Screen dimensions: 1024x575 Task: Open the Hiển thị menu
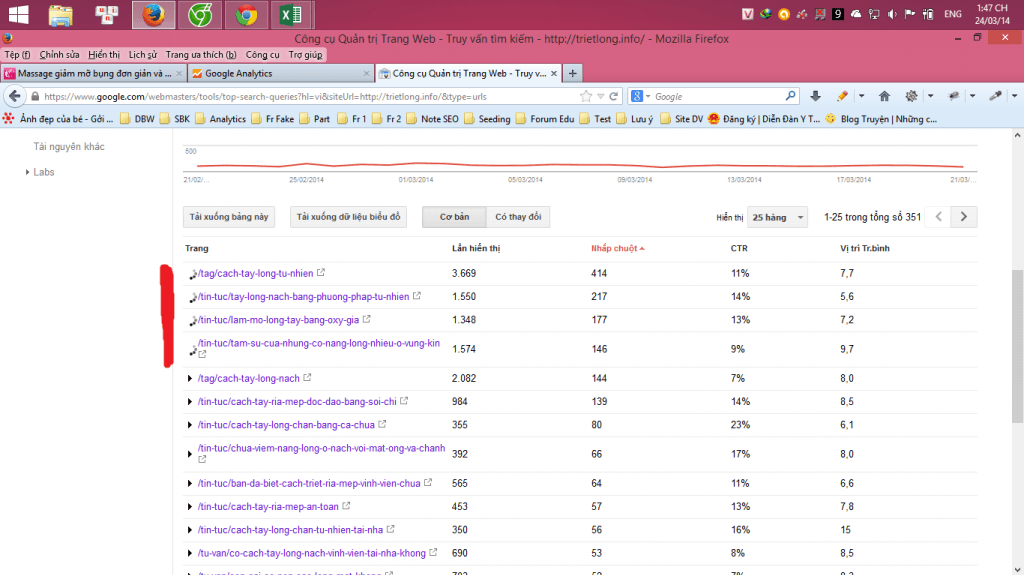click(x=104, y=55)
